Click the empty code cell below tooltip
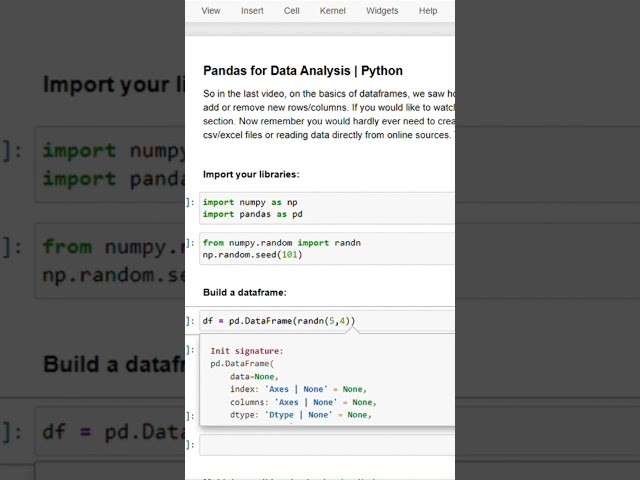The height and width of the screenshot is (480, 640). tap(327, 445)
